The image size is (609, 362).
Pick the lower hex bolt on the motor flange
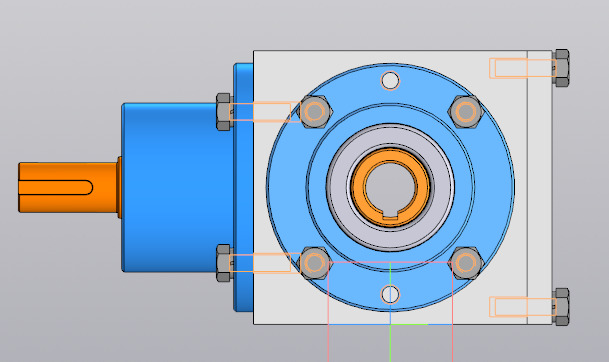(x=224, y=263)
